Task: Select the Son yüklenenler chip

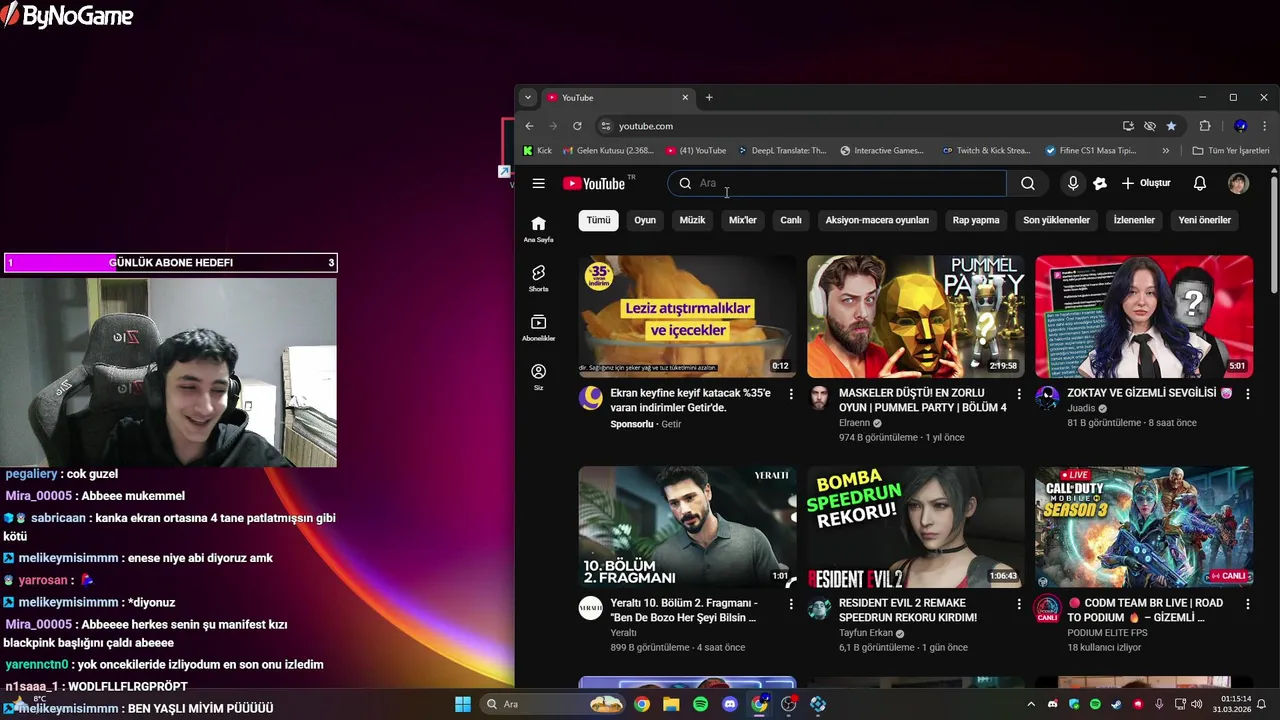Action: tap(1056, 220)
